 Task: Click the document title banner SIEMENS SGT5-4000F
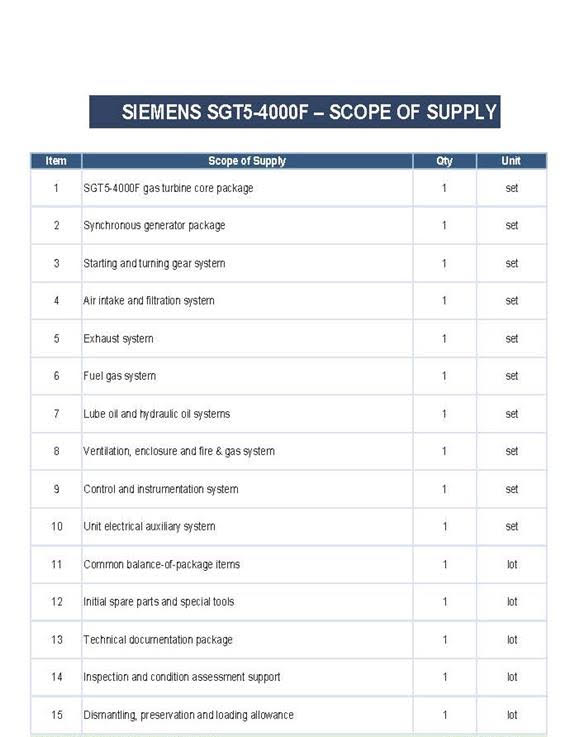[295, 112]
